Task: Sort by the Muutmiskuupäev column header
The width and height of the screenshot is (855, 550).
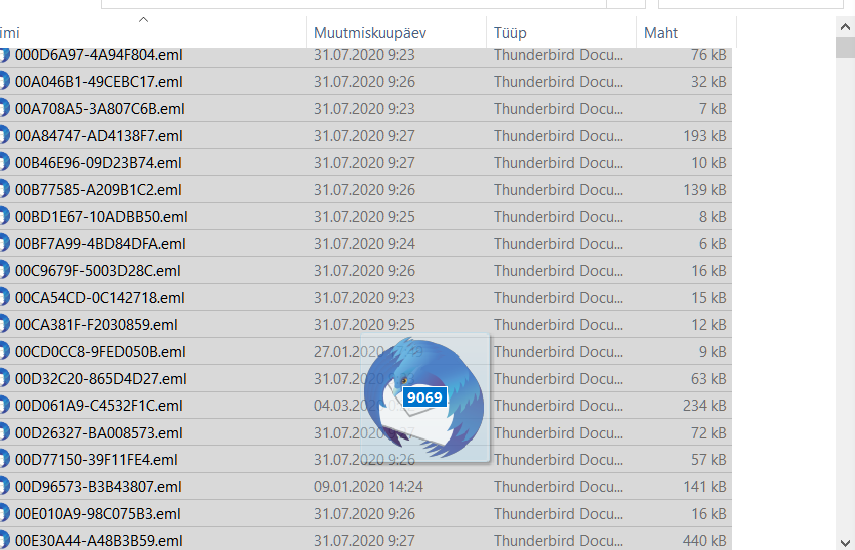Action: pos(370,33)
